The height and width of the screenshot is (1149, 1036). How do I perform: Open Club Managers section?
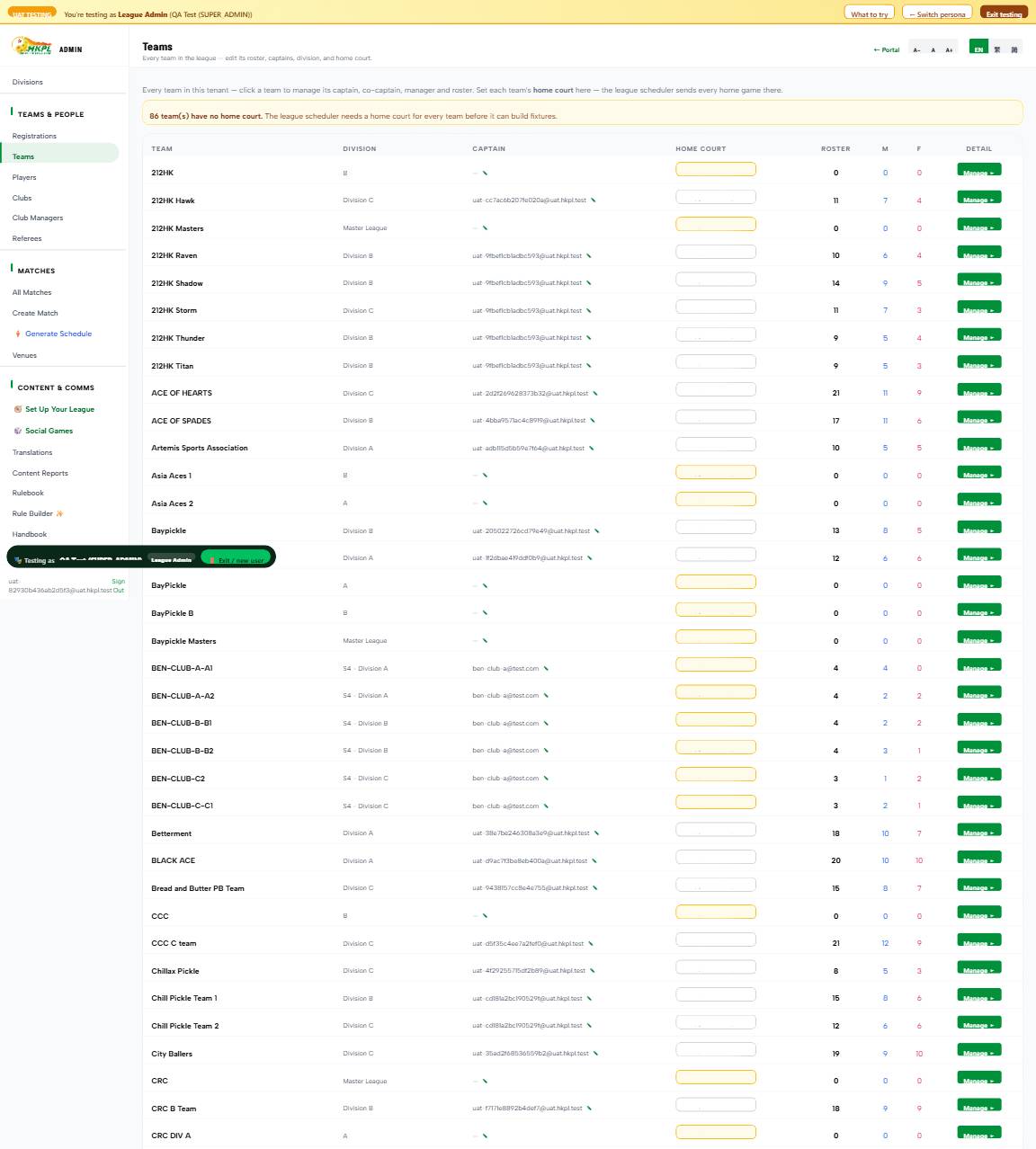pyautogui.click(x=38, y=218)
